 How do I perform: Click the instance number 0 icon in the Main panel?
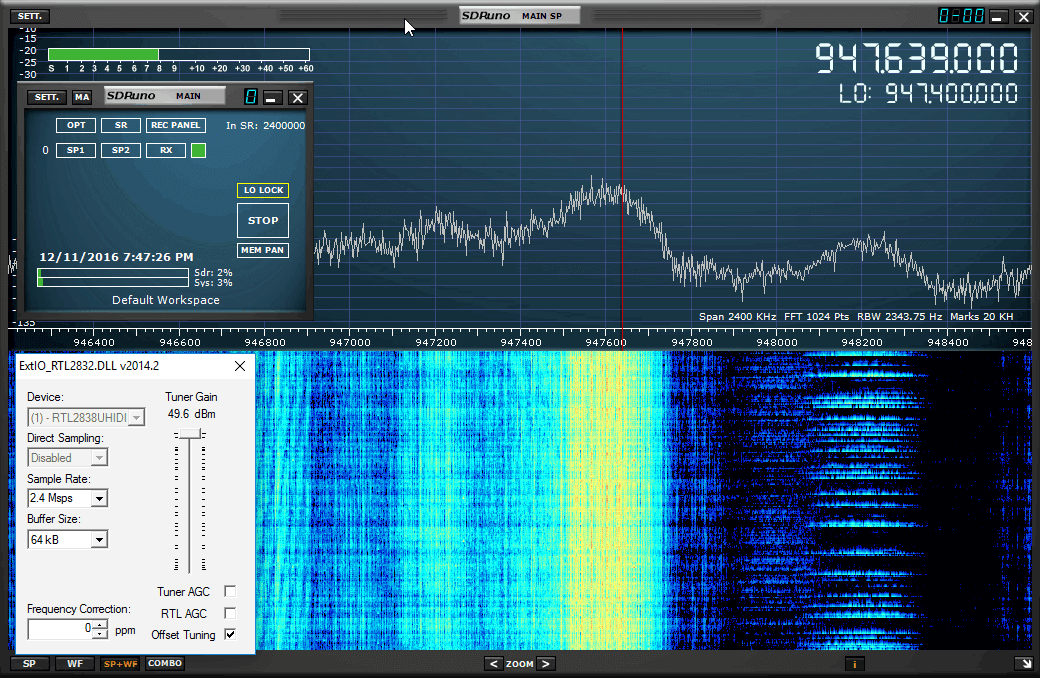pyautogui.click(x=250, y=97)
